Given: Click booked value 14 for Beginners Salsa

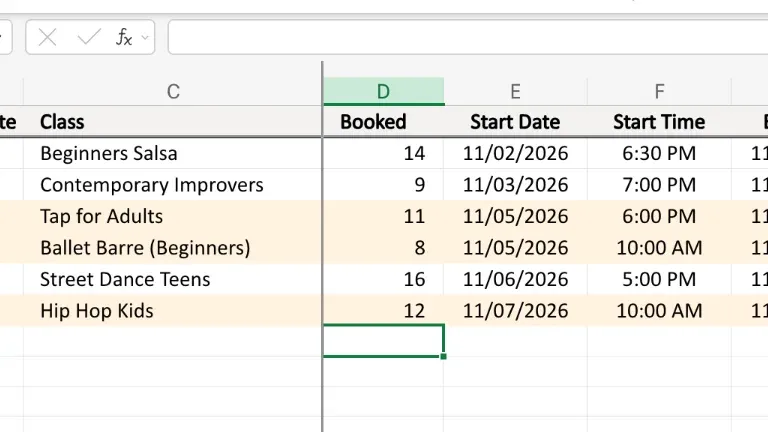Looking at the screenshot, I should [384, 153].
